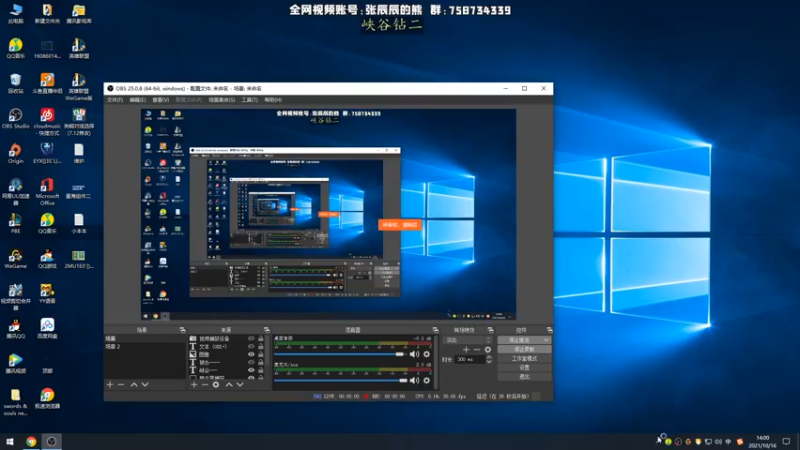
Task: Add a new source with the Sources plus icon
Action: pos(194,385)
